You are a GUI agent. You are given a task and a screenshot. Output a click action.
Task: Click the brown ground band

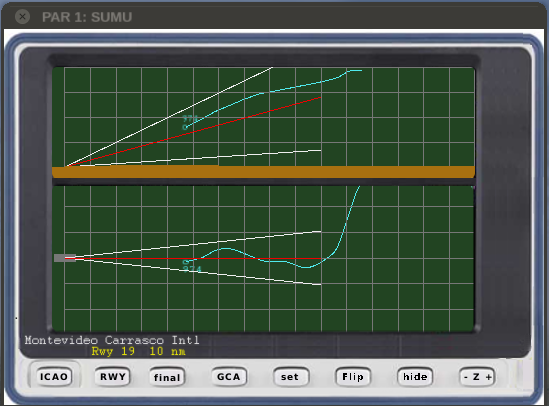(263, 172)
